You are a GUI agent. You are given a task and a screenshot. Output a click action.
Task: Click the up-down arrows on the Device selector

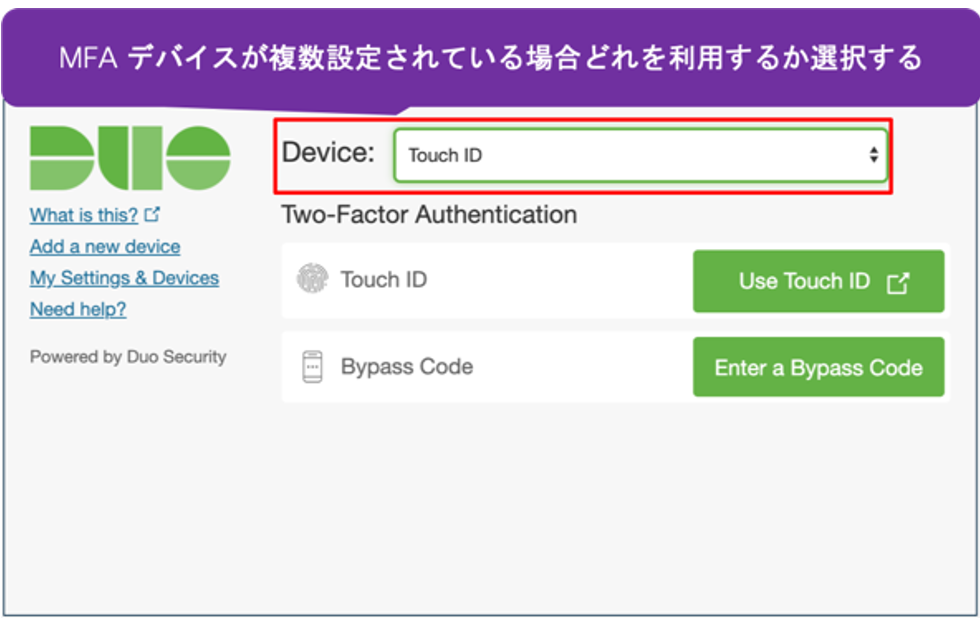pyautogui.click(x=872, y=155)
